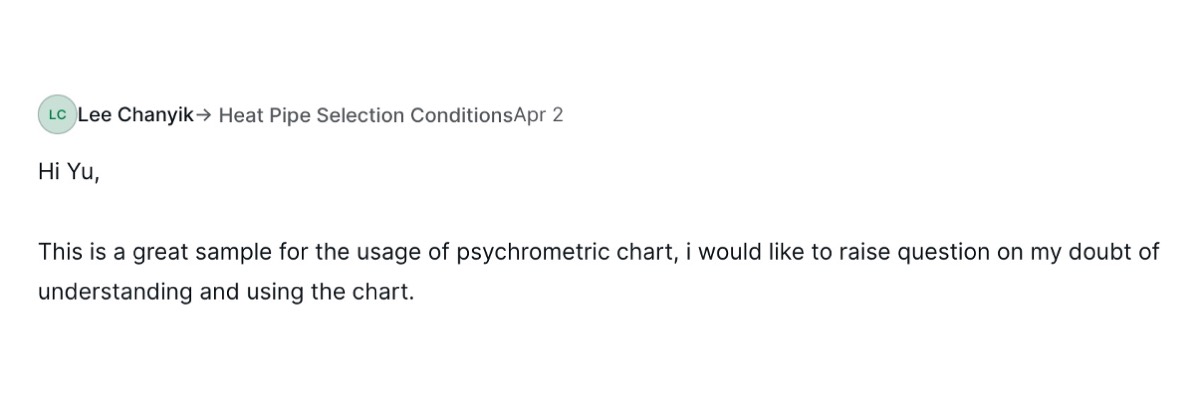Screen dimensions: 1200x400
Task: Click the LC avatar icon
Action: coord(57,115)
